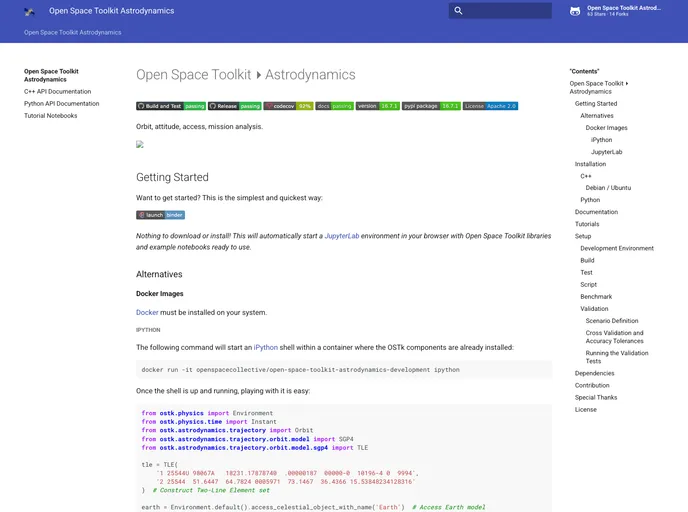Click the docs passing badge

click(x=334, y=106)
